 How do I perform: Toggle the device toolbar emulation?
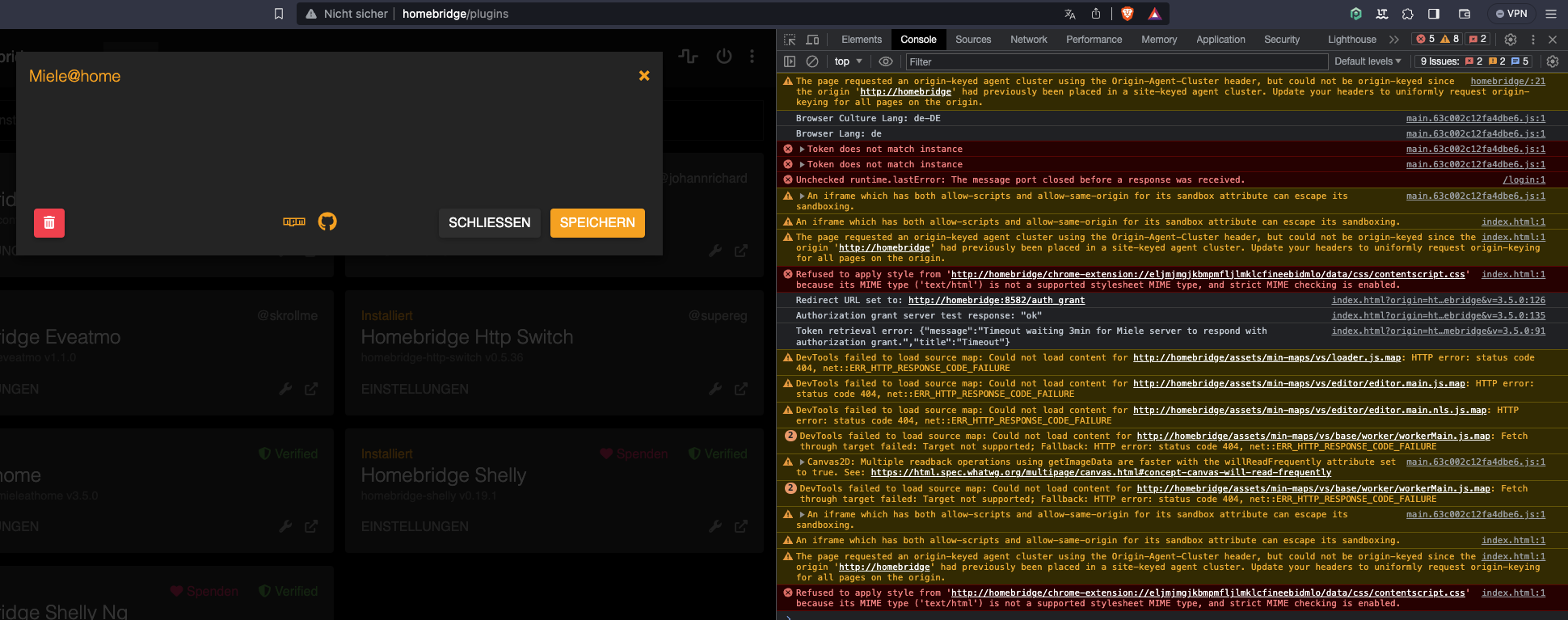click(812, 40)
